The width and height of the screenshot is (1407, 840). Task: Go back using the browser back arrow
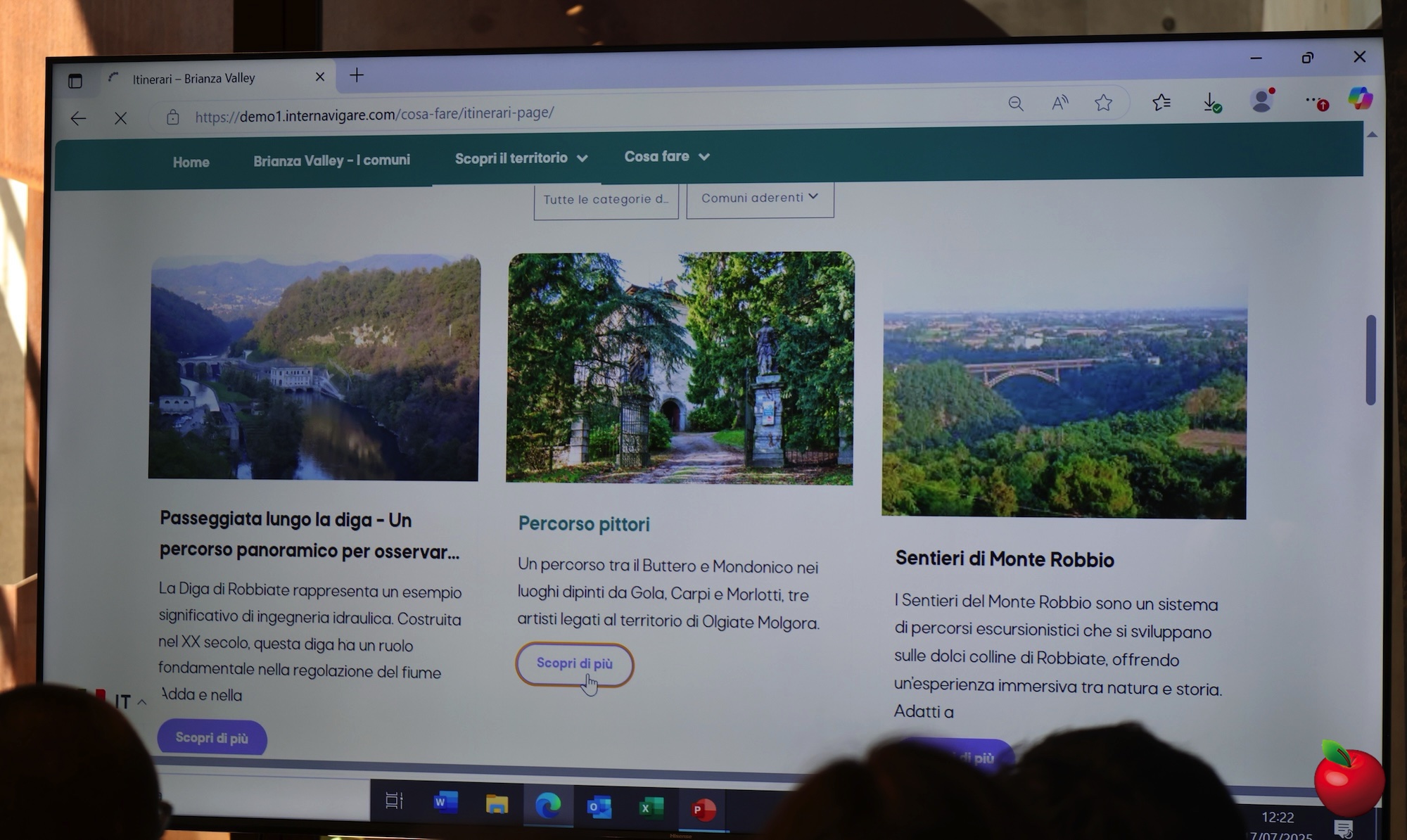(x=78, y=118)
